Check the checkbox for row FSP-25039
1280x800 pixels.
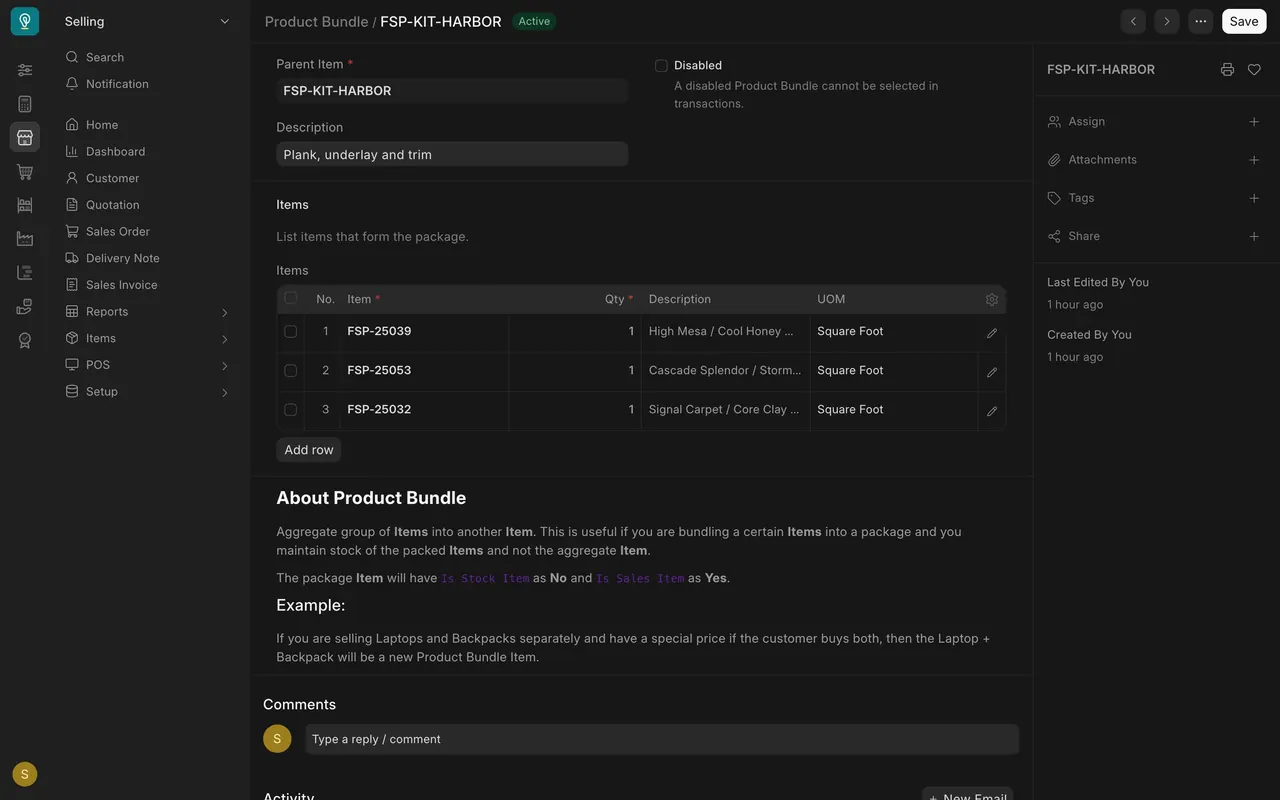[291, 331]
